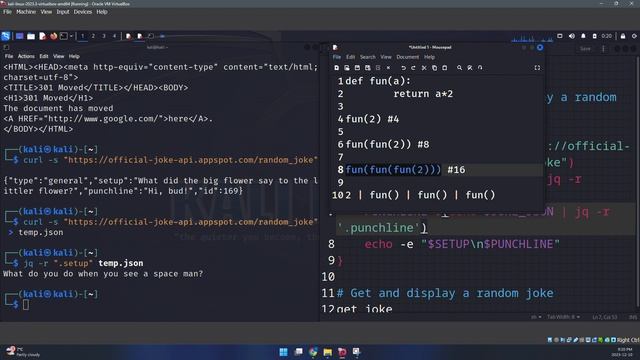Open kebab menu in background editor header
This screenshot has width=640, height=360.
[x=603, y=49]
